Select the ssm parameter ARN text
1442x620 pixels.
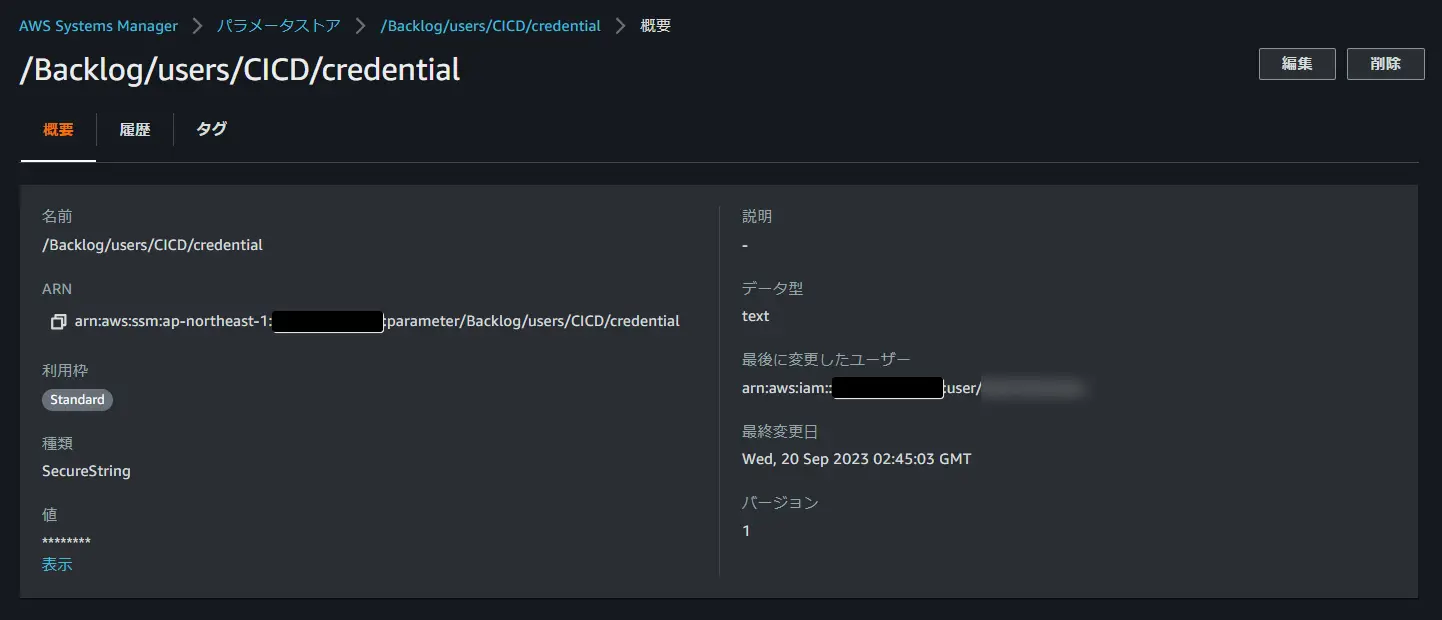377,322
